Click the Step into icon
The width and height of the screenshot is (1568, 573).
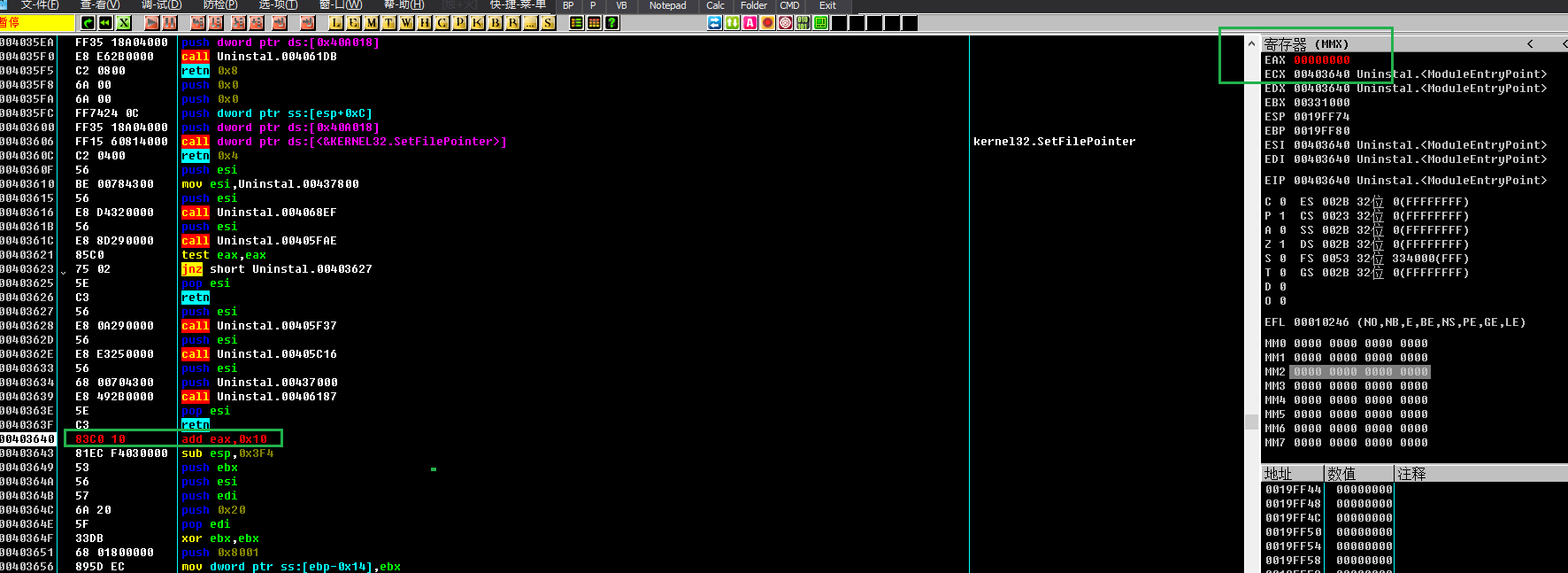pos(198,23)
